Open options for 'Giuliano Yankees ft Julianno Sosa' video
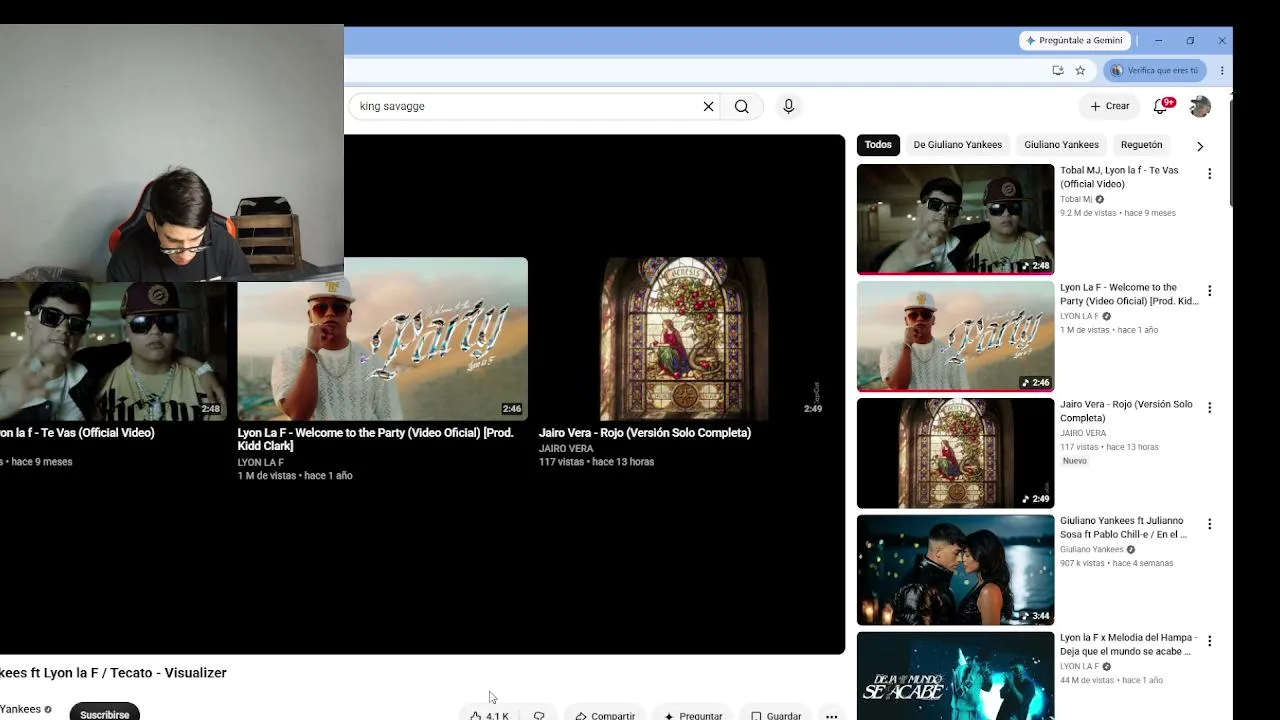The height and width of the screenshot is (720, 1280). [x=1209, y=524]
